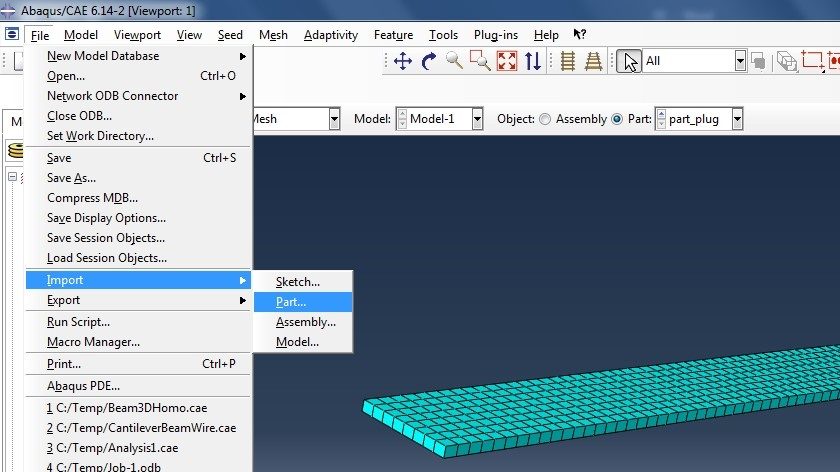Choose Part... from the Import submenu
840x472 pixels.
coord(291,302)
